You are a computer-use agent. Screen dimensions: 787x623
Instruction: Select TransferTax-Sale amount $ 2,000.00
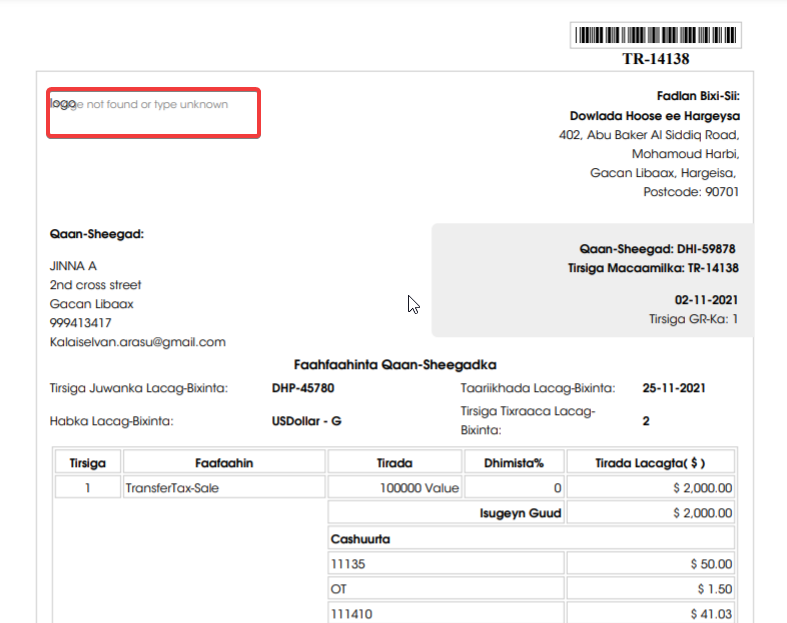tap(650, 488)
